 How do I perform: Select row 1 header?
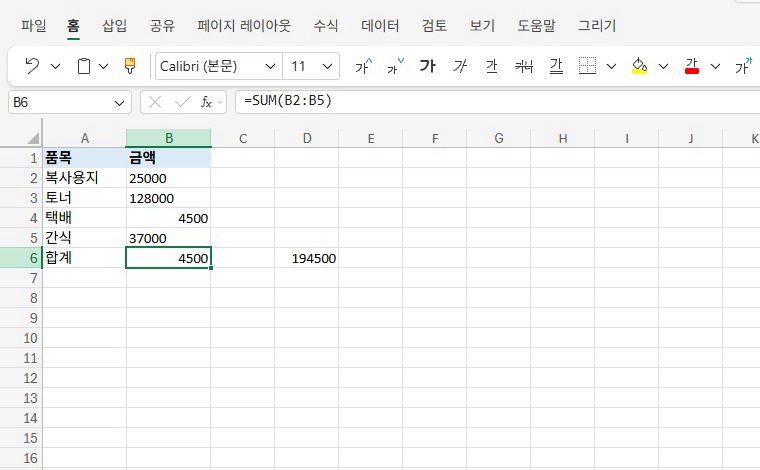[21, 158]
